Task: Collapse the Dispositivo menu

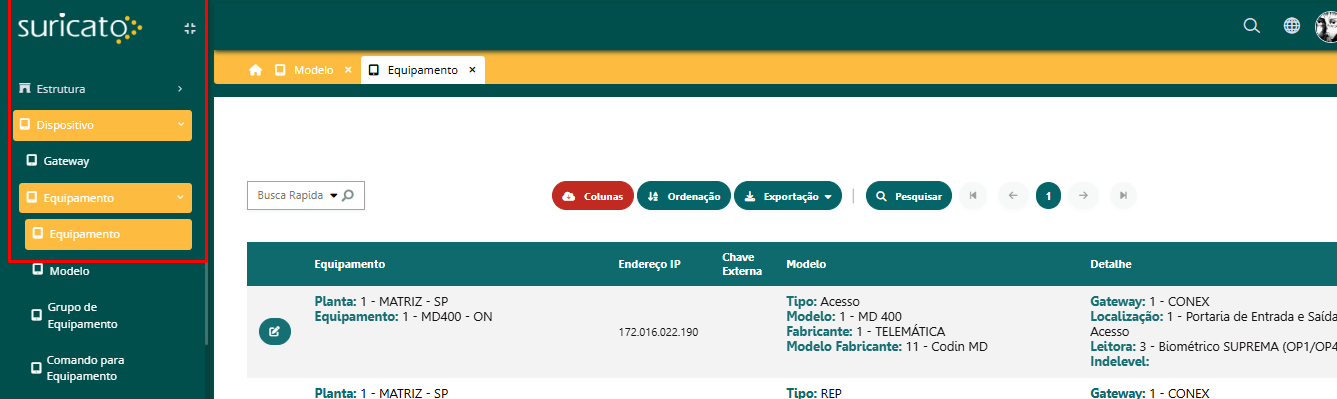Action: point(102,125)
